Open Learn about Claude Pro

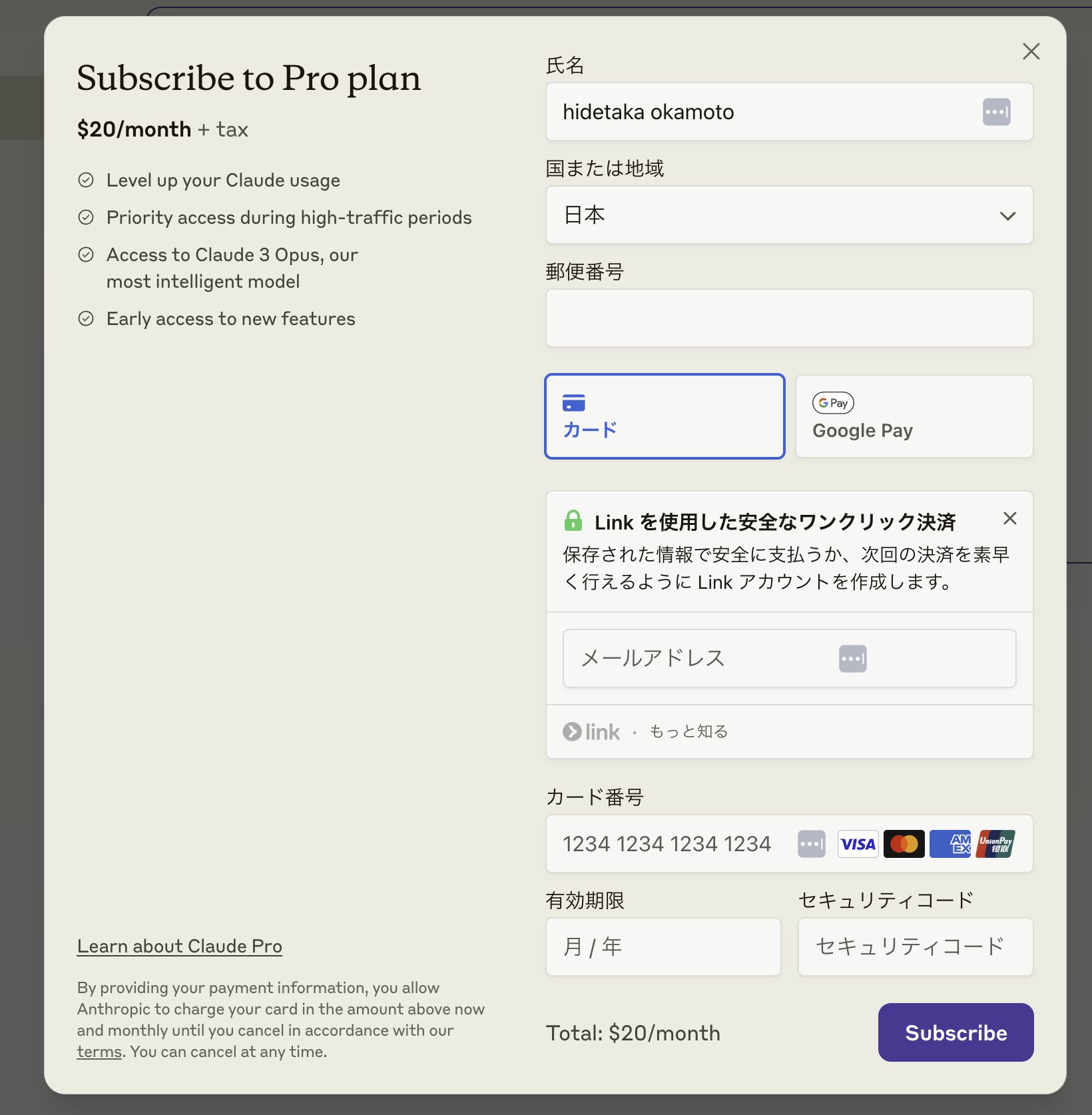[x=178, y=946]
